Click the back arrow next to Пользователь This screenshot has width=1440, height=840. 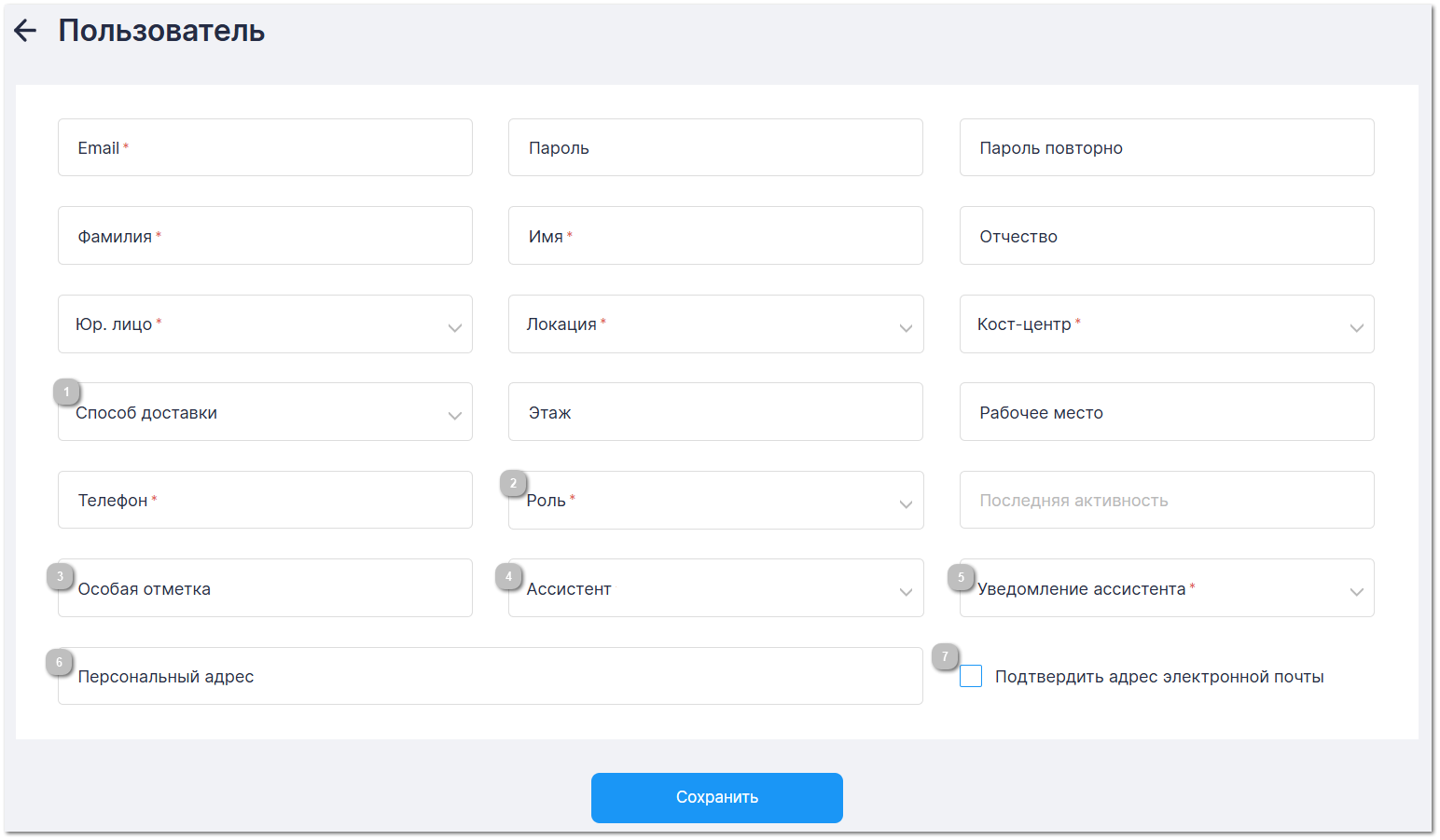[25, 31]
